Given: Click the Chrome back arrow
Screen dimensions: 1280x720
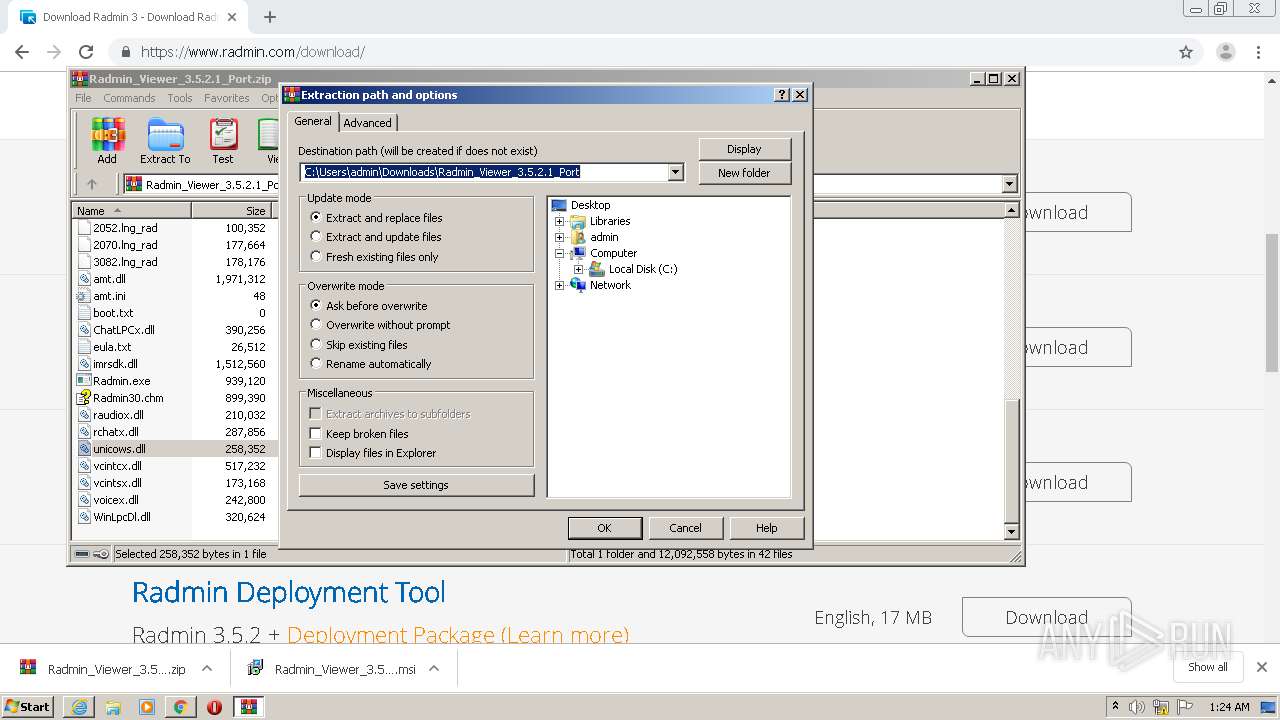Looking at the screenshot, I should [22, 52].
